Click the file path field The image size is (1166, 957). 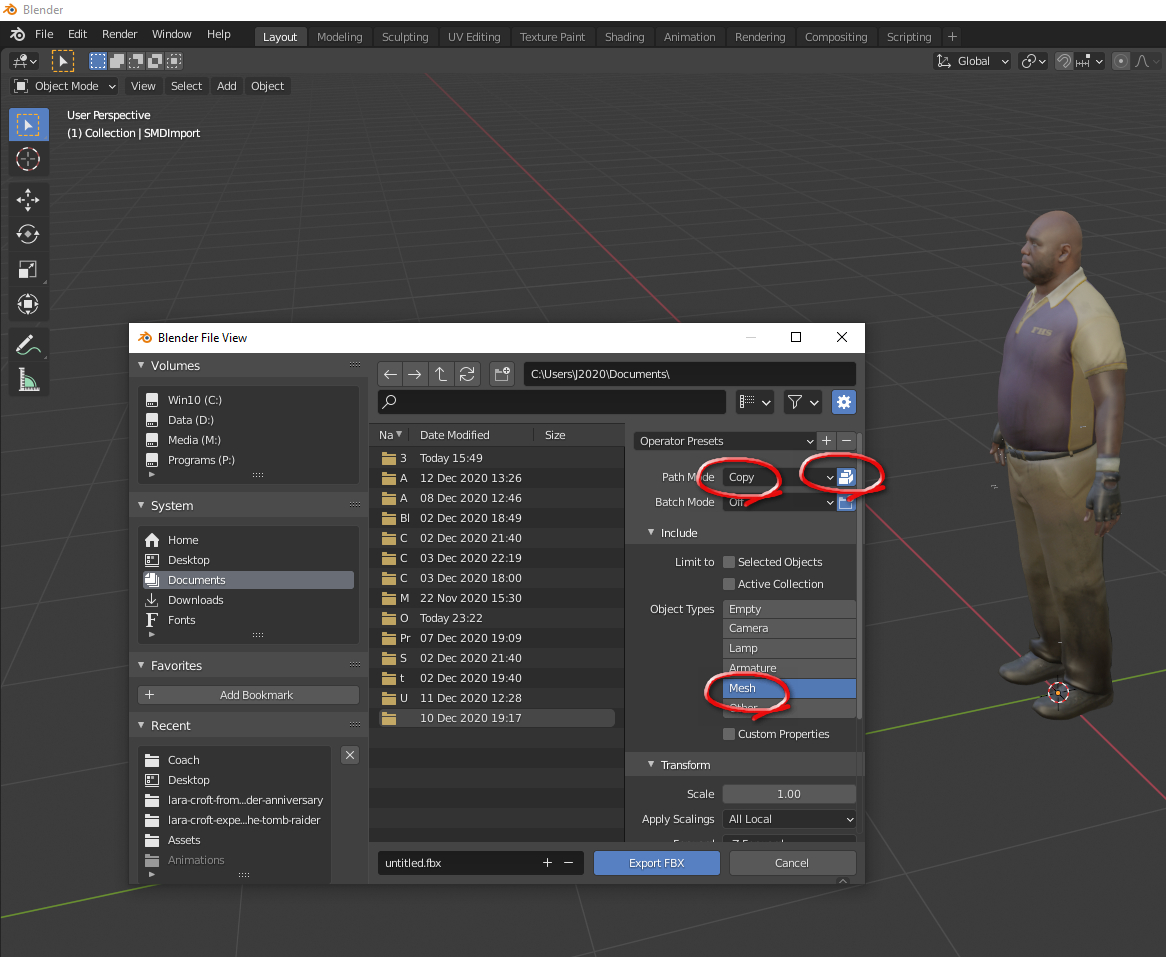coord(690,374)
